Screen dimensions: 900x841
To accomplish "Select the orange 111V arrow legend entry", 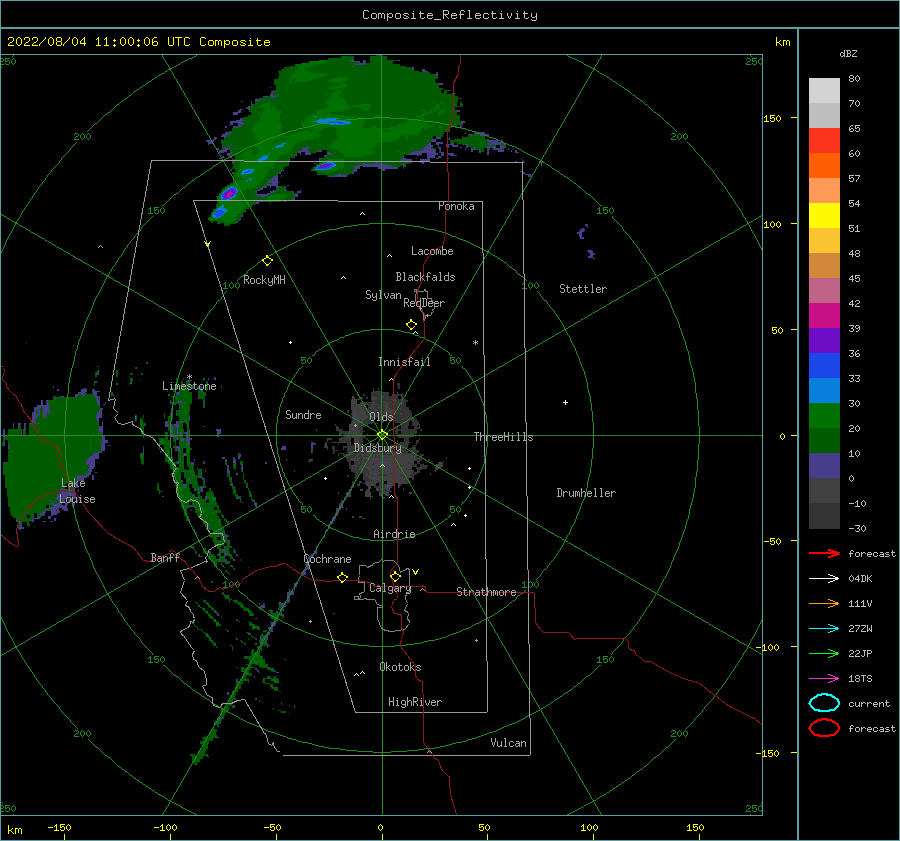I will 824,603.
